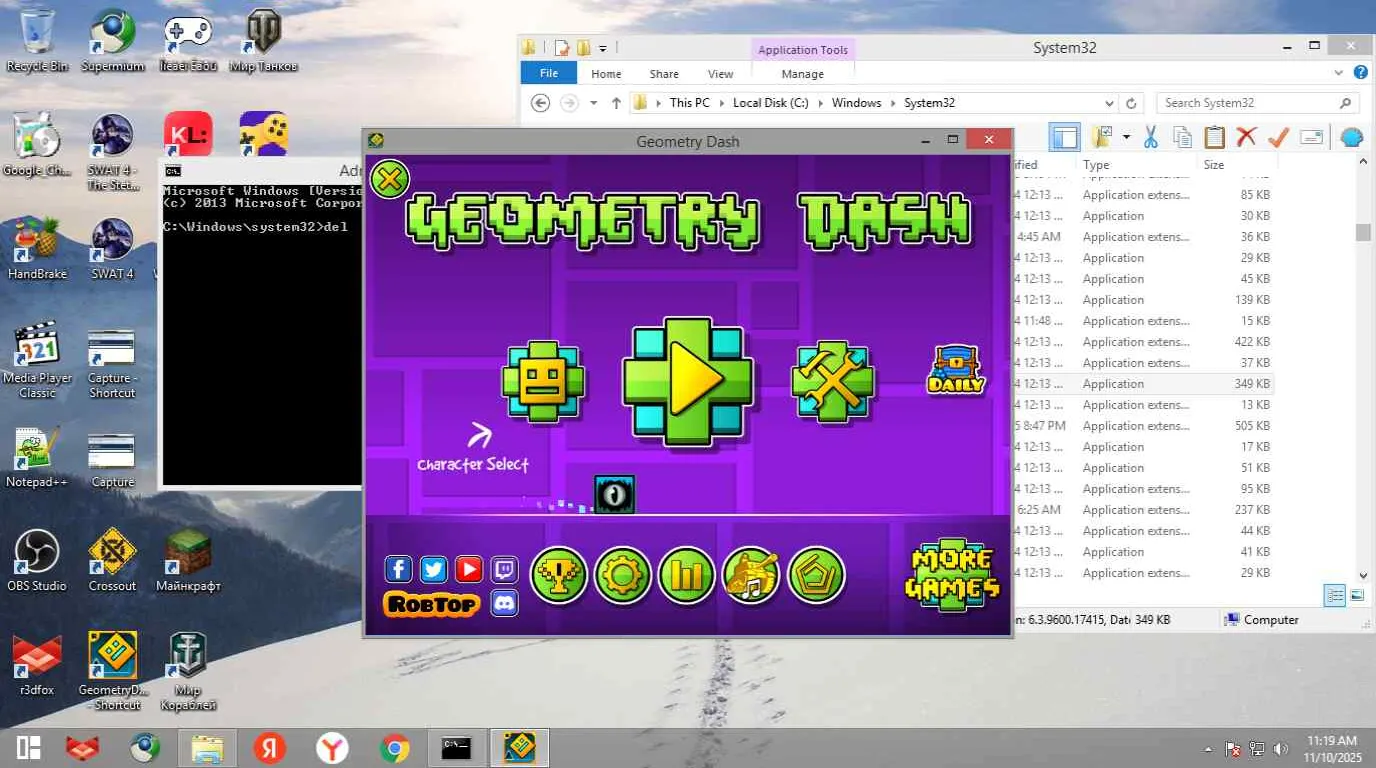
Task: Open the Manage ribbon tab
Action: coord(802,74)
